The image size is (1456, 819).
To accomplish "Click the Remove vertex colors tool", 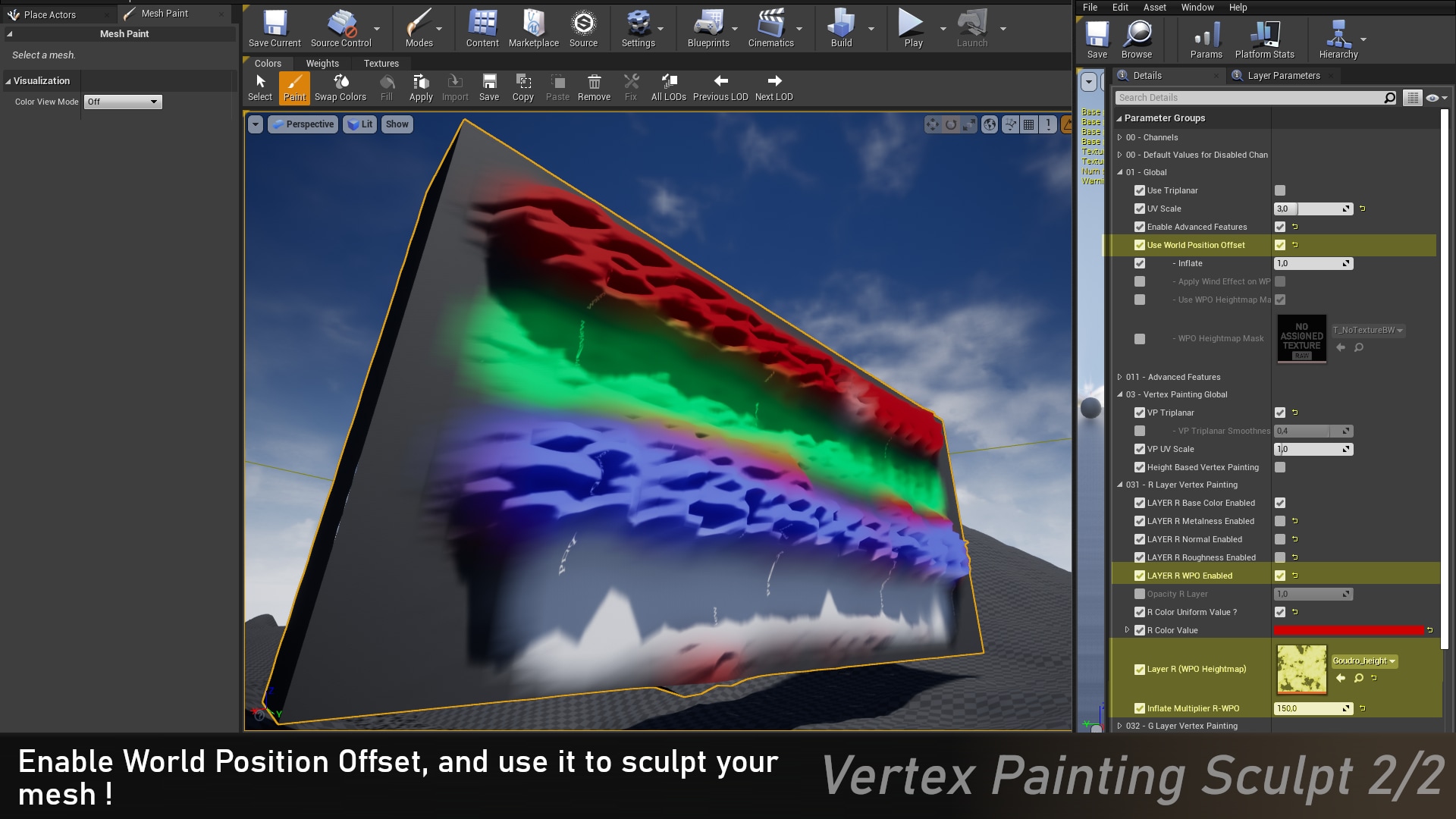I will tap(594, 87).
